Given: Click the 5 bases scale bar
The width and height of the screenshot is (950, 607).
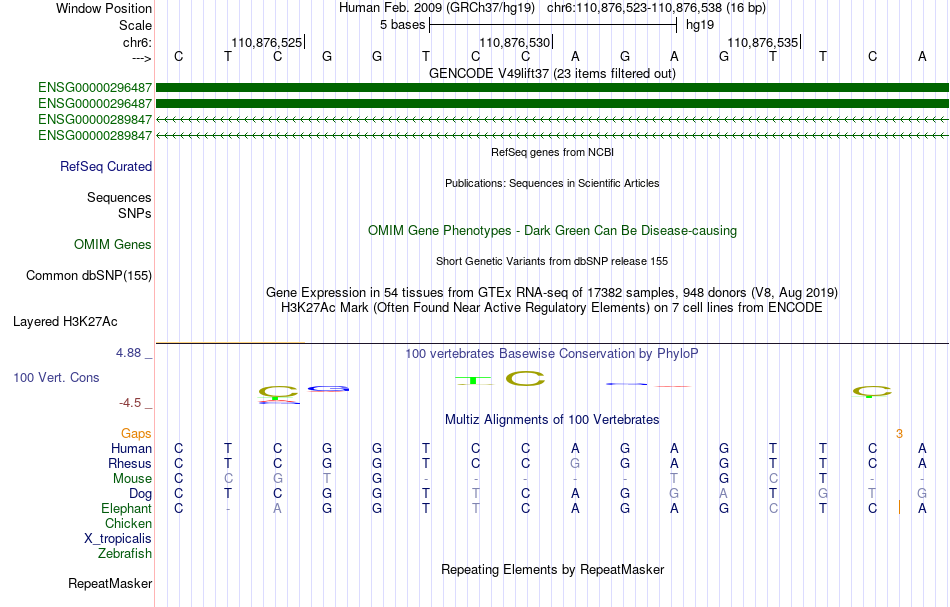Looking at the screenshot, I should click(553, 25).
